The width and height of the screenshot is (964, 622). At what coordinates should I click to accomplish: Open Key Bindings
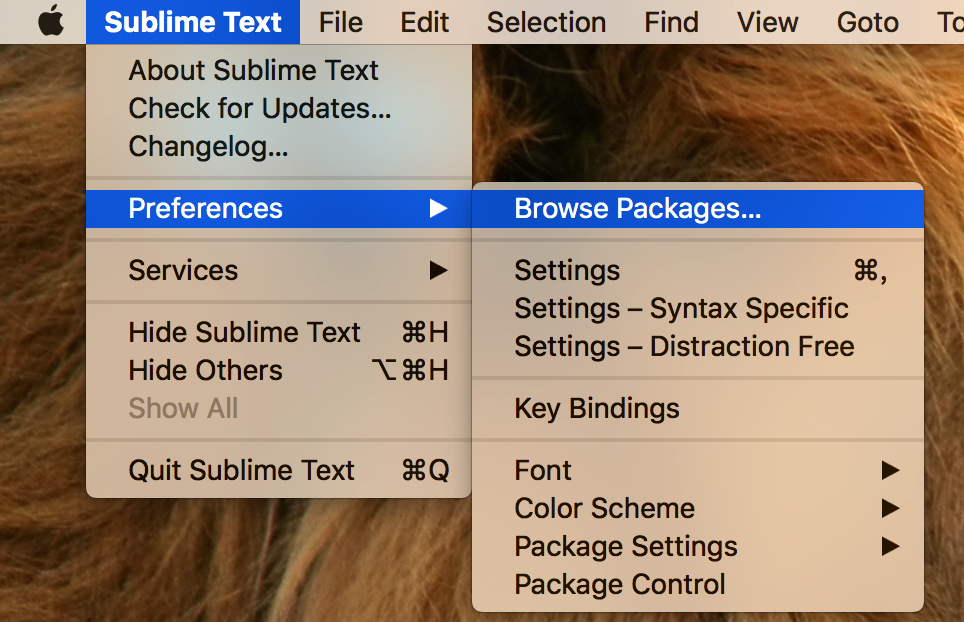(698, 409)
